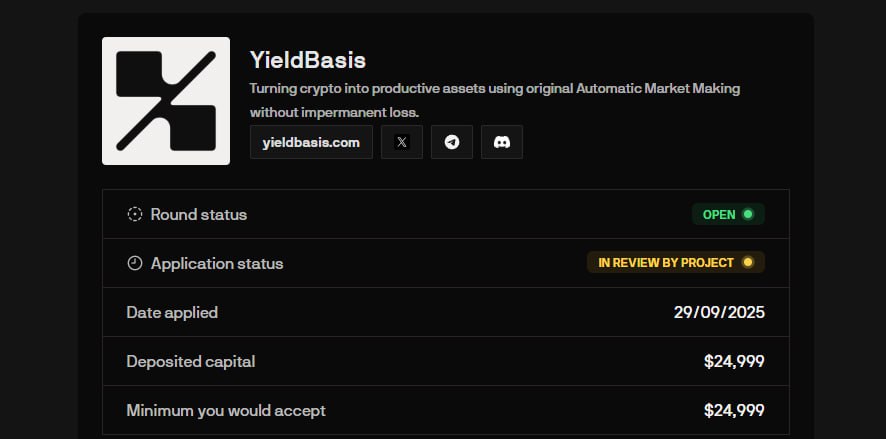Click the Minimum you would accept label
The width and height of the screenshot is (886, 439).
[226, 410]
